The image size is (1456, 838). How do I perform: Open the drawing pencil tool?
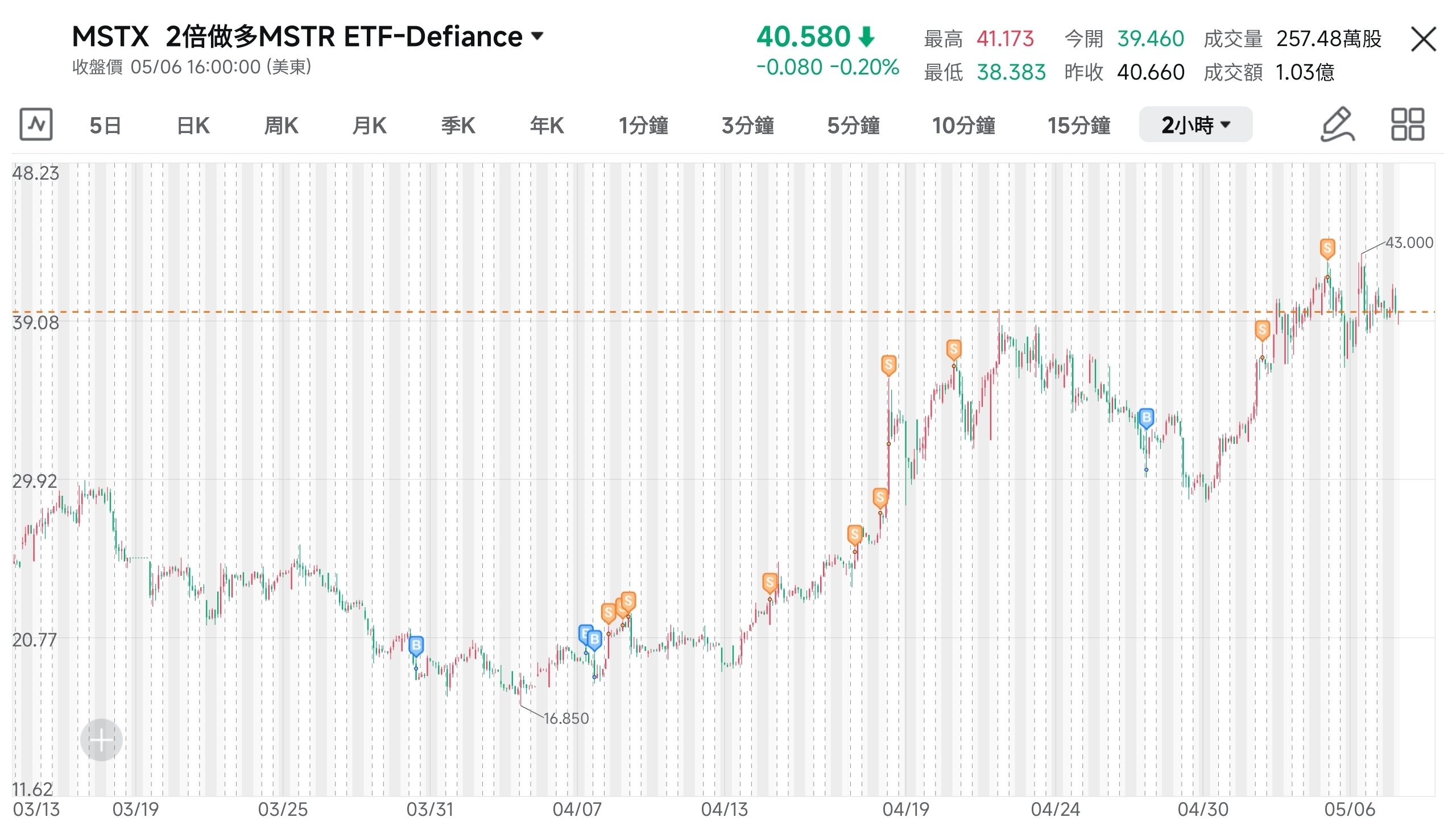pos(1337,125)
